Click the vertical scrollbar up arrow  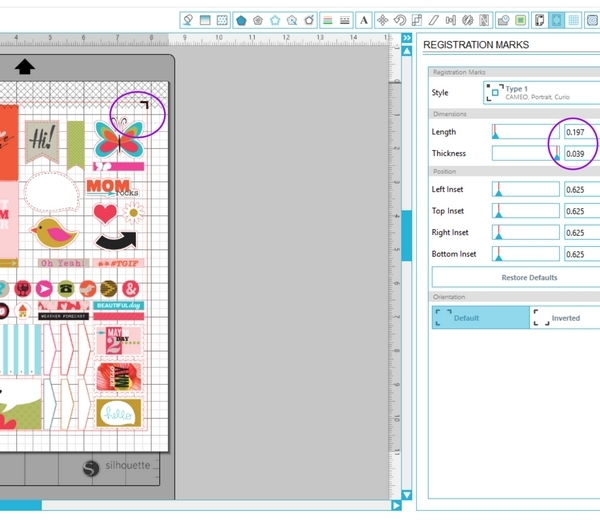pyautogui.click(x=407, y=51)
